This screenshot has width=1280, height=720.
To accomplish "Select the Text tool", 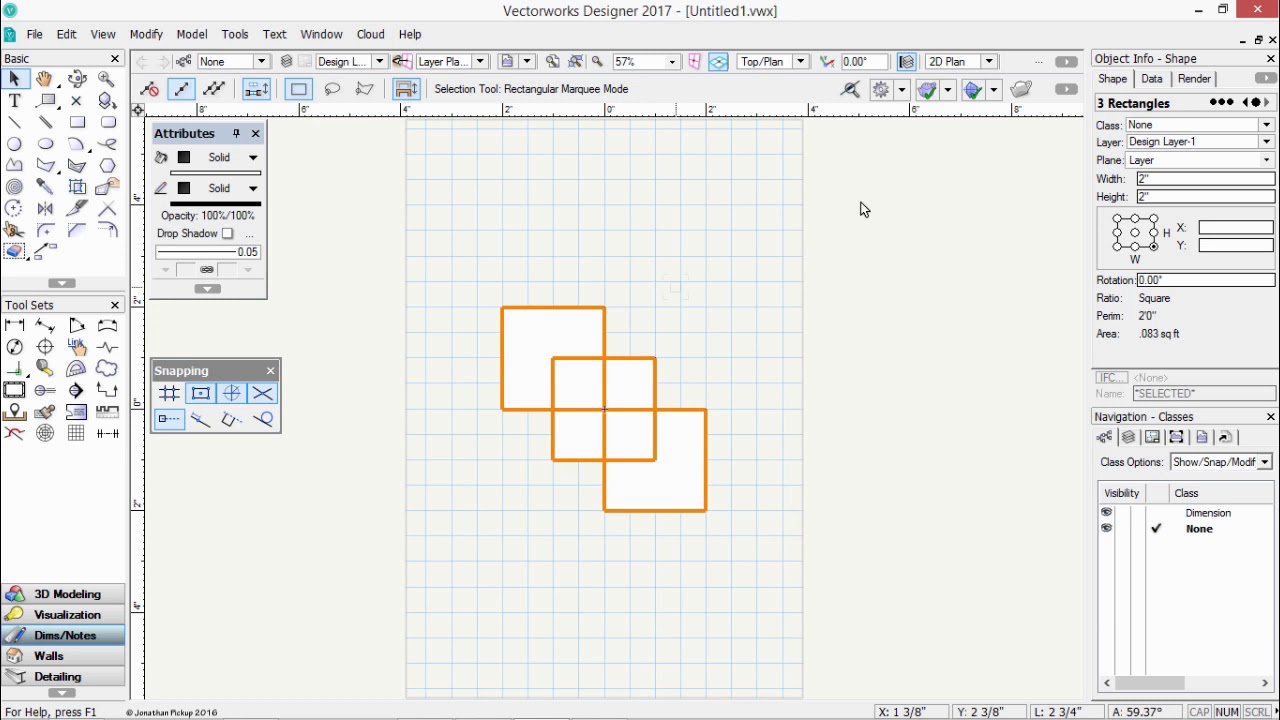I will point(14,101).
